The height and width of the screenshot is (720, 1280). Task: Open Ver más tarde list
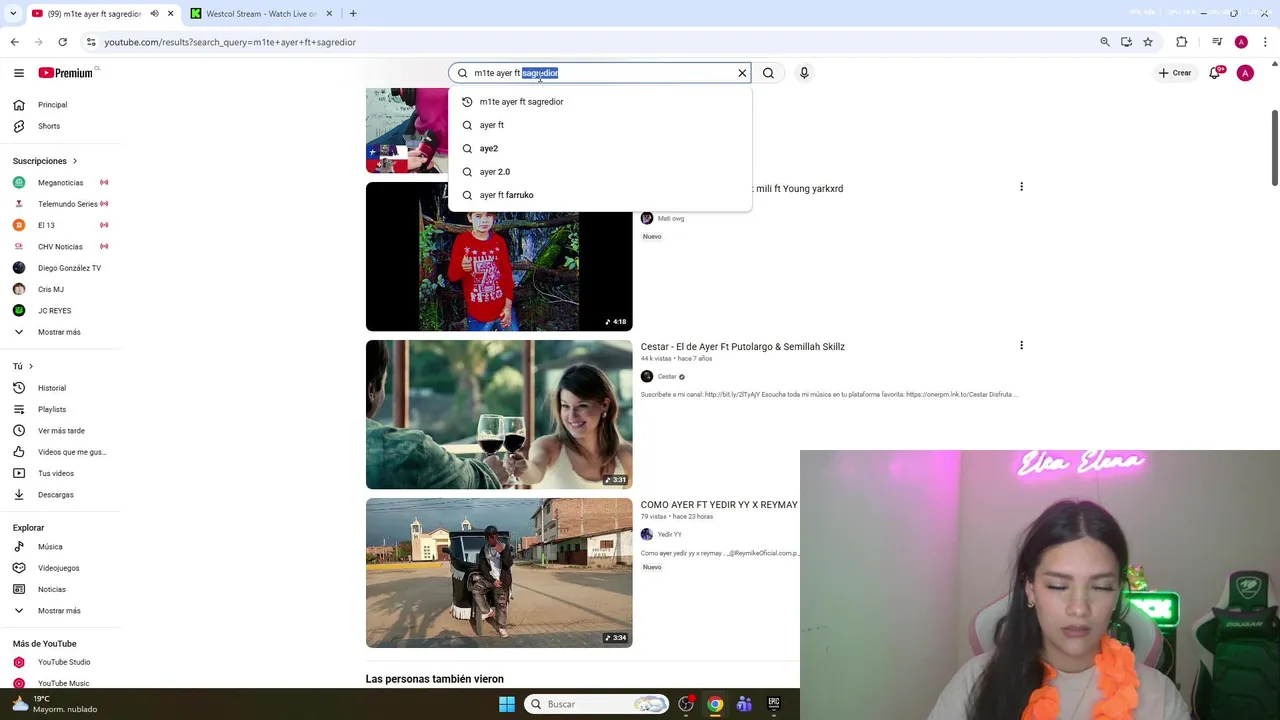coord(61,431)
